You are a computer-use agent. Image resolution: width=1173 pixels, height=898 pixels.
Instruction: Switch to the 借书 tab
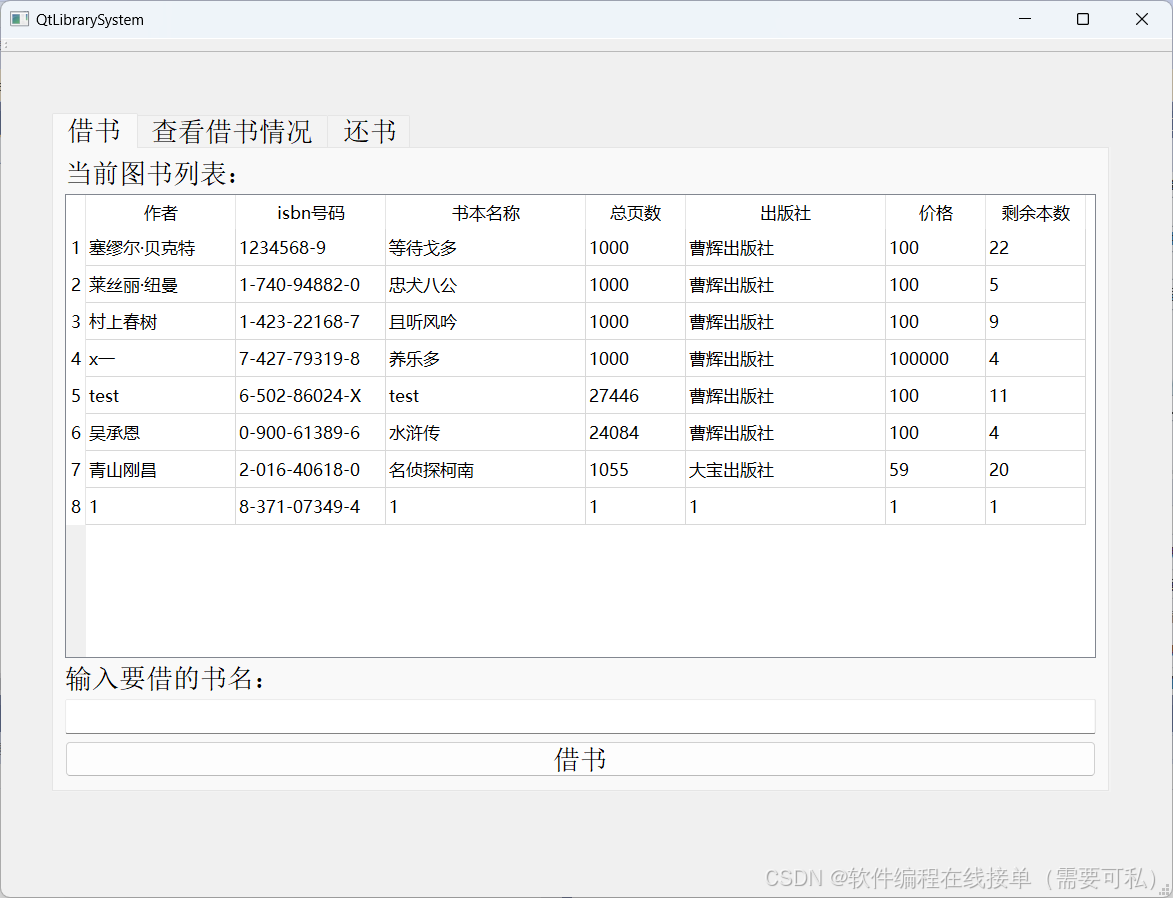94,131
